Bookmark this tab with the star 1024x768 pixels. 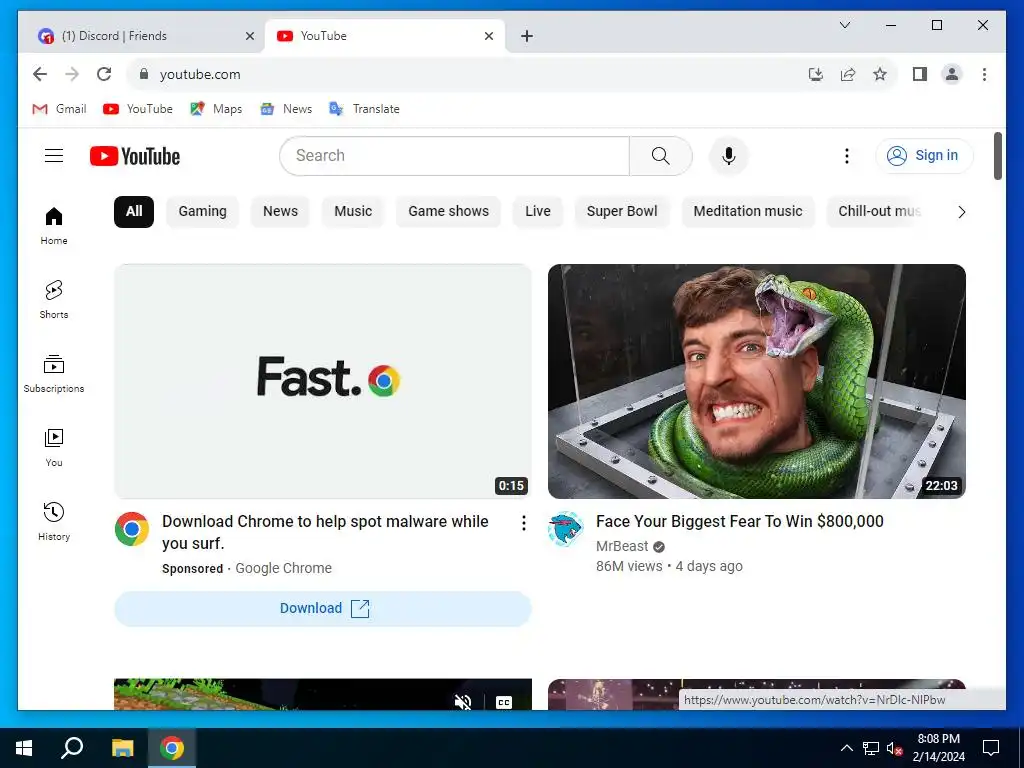(x=880, y=74)
